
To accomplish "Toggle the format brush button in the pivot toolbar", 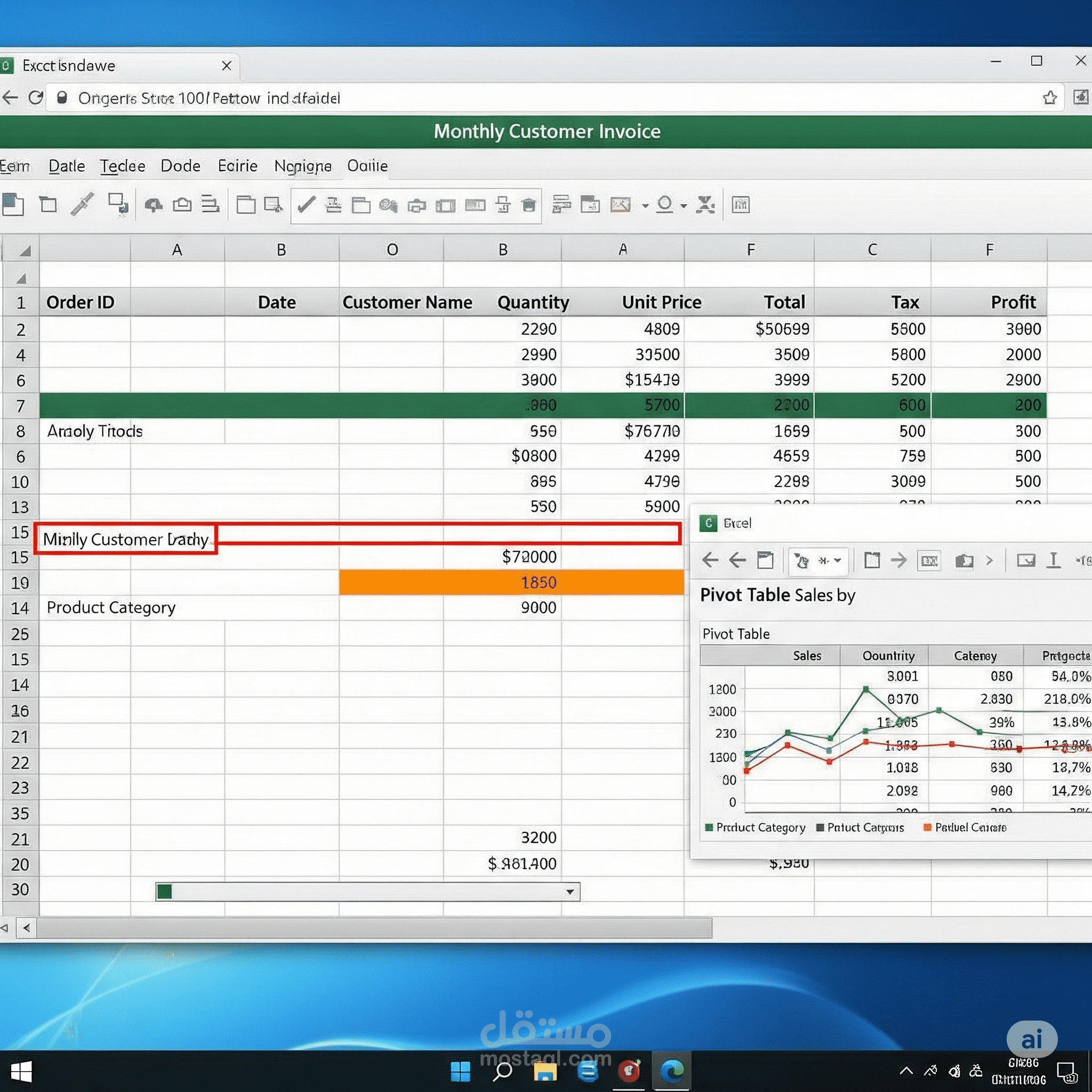I will pos(801,561).
